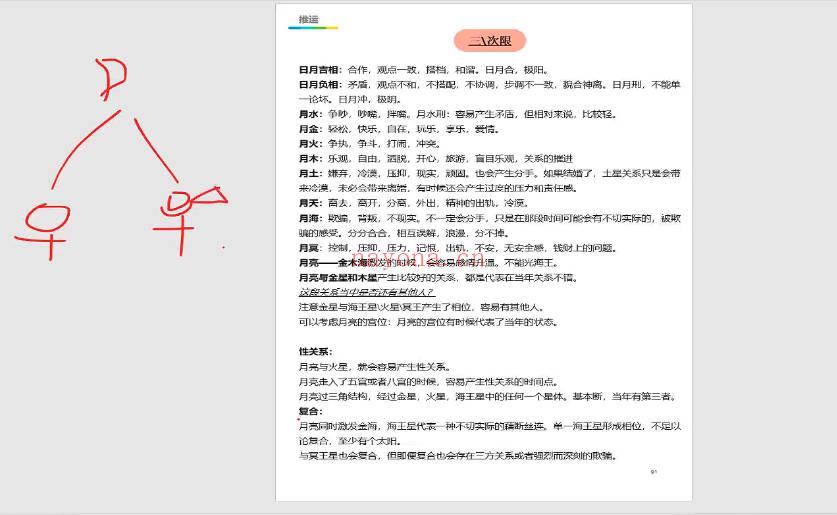Image resolution: width=837 pixels, height=515 pixels.
Task: Click the '月火' line label
Action: pyautogui.click(x=309, y=144)
